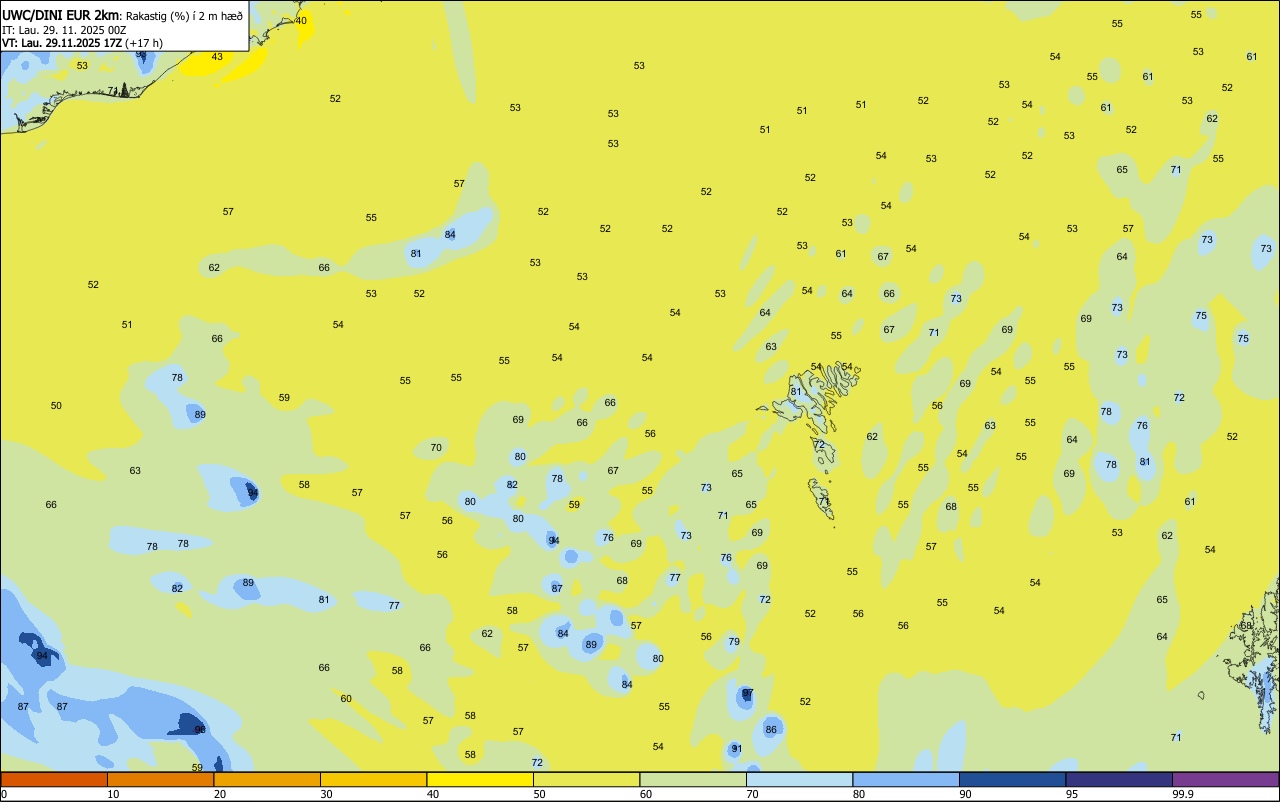
Task: Click the '79' humidity value on the map
Action: pyautogui.click(x=734, y=642)
